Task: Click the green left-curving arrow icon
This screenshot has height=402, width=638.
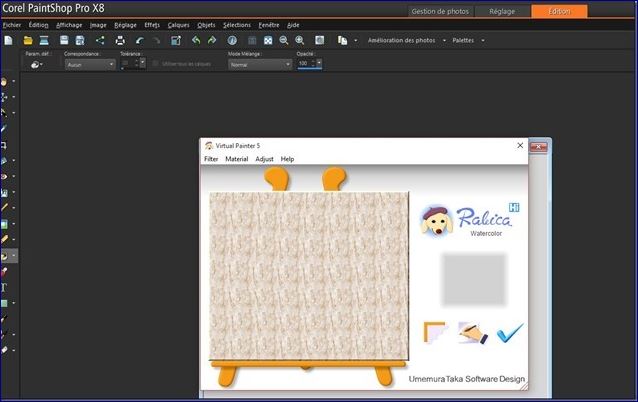Action: 196,40
